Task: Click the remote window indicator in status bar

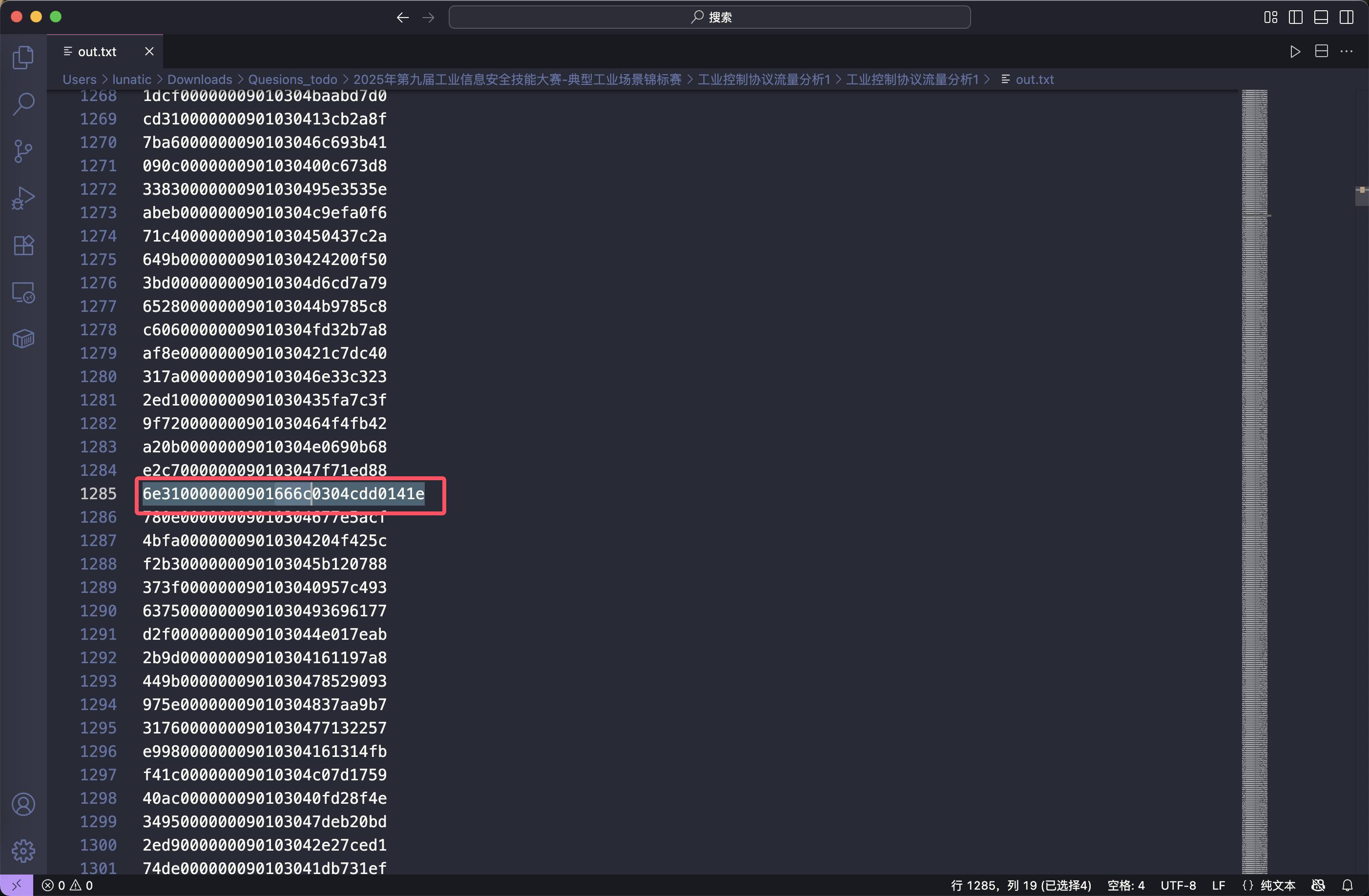Action: click(16, 885)
